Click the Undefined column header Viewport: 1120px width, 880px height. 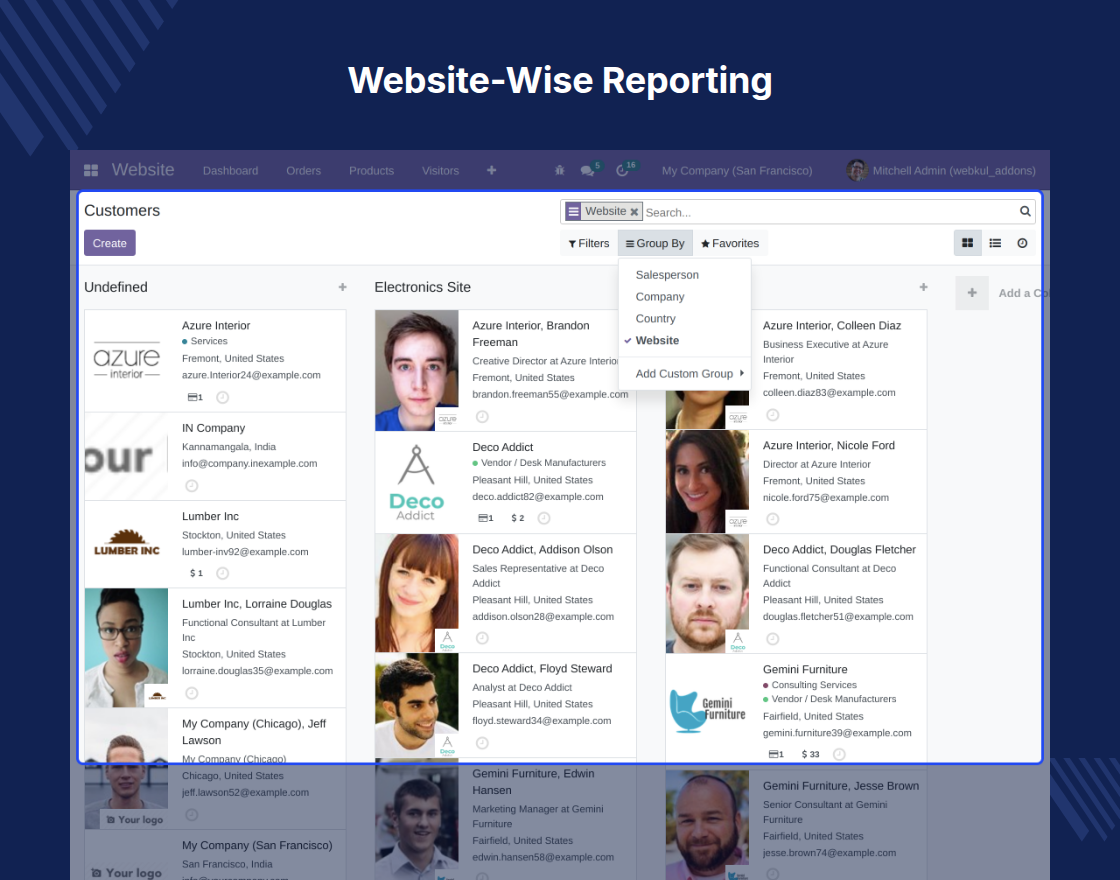pyautogui.click(x=116, y=287)
